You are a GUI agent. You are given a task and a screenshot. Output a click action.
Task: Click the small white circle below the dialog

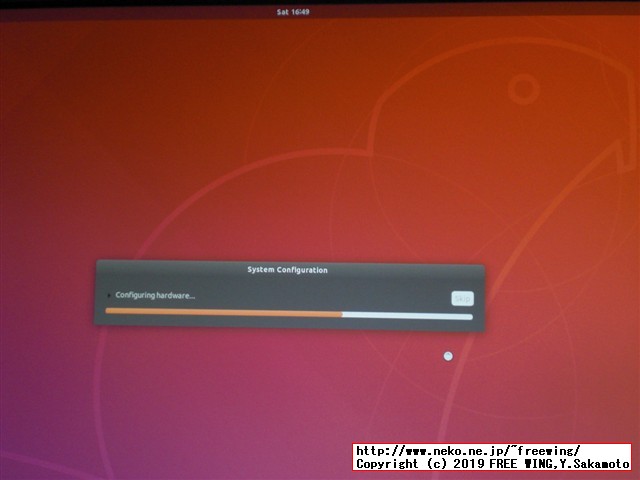click(448, 356)
